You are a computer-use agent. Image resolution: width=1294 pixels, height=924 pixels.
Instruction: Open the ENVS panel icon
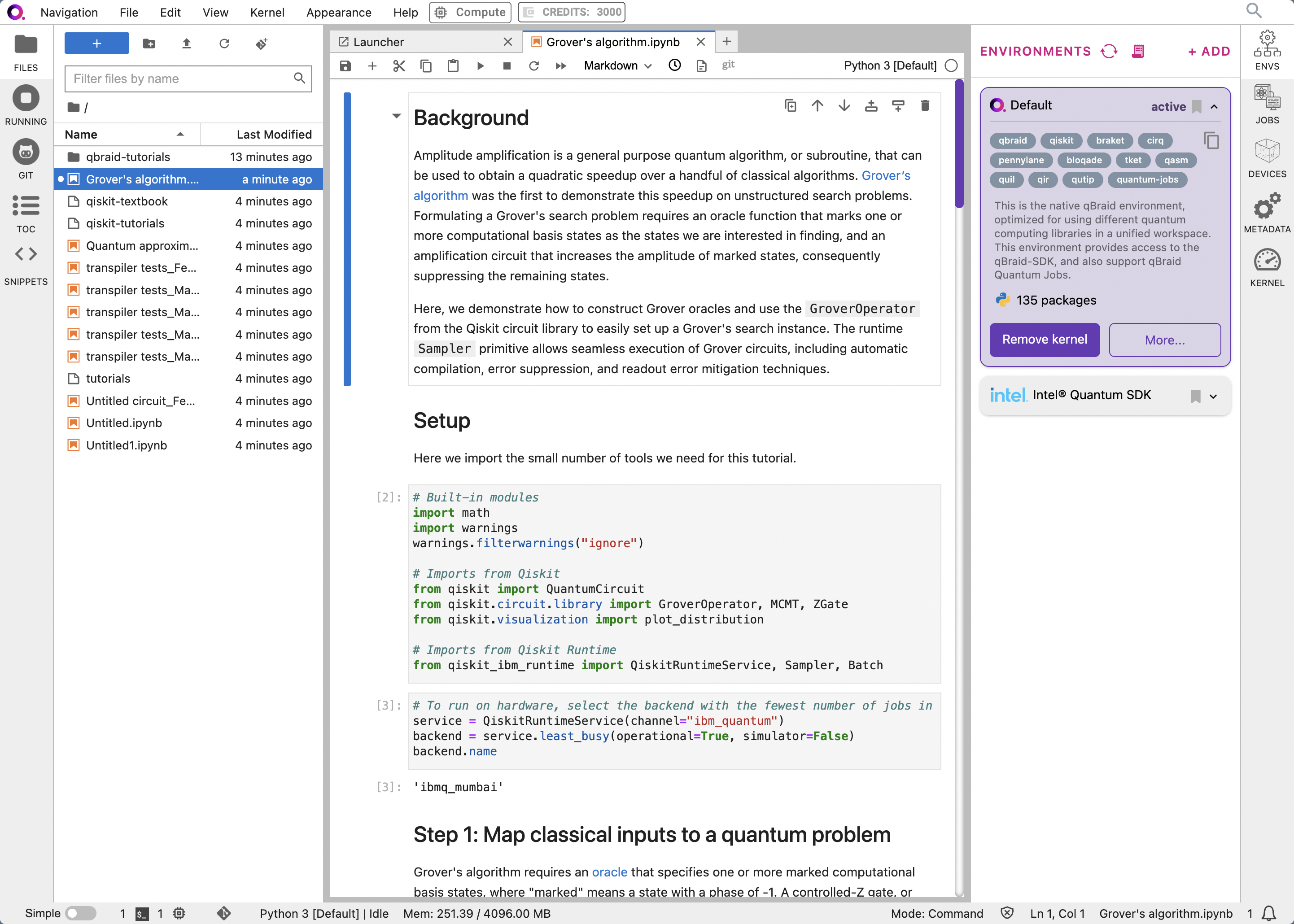[1267, 50]
